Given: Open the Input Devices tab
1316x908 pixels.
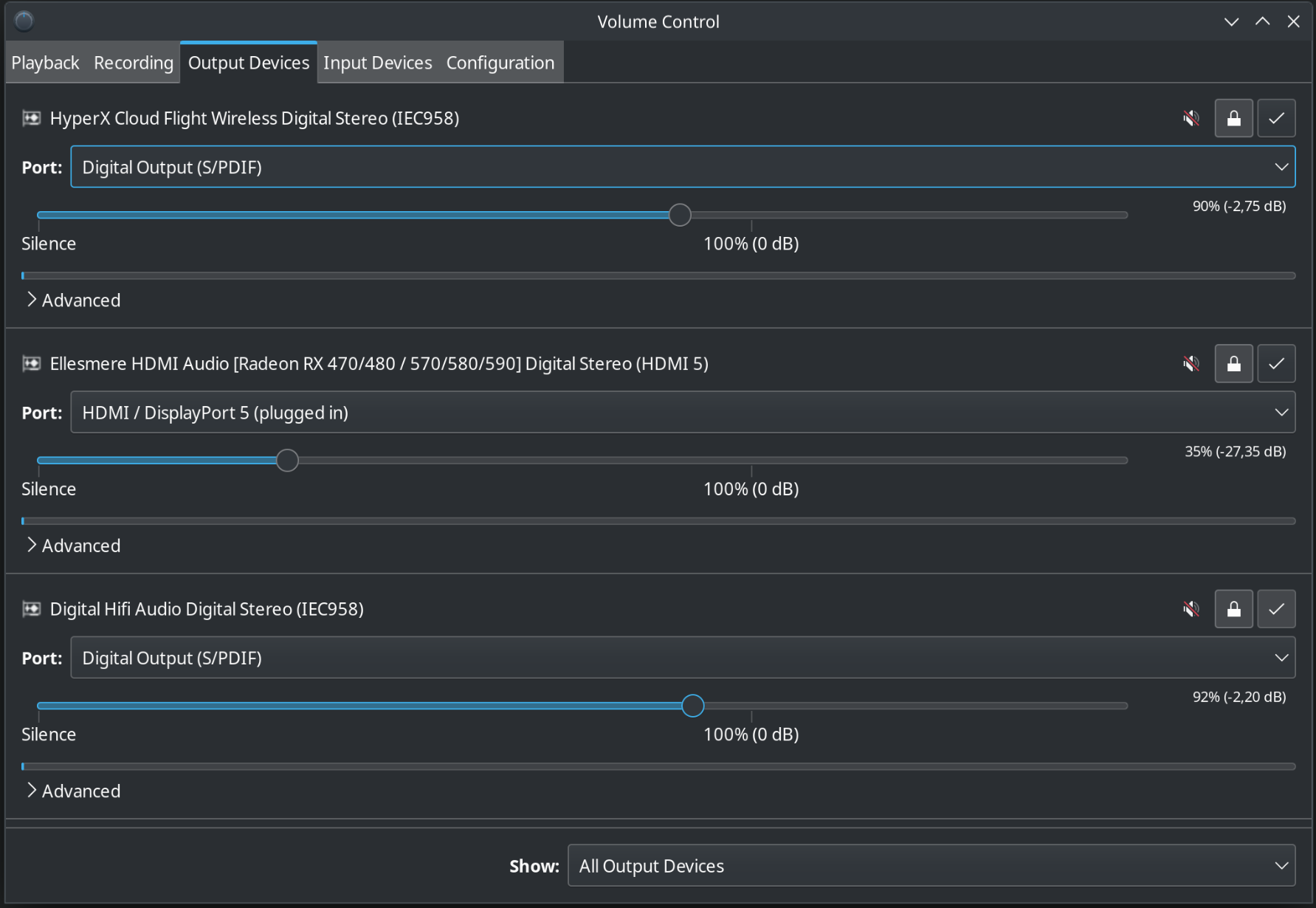Looking at the screenshot, I should tap(378, 63).
